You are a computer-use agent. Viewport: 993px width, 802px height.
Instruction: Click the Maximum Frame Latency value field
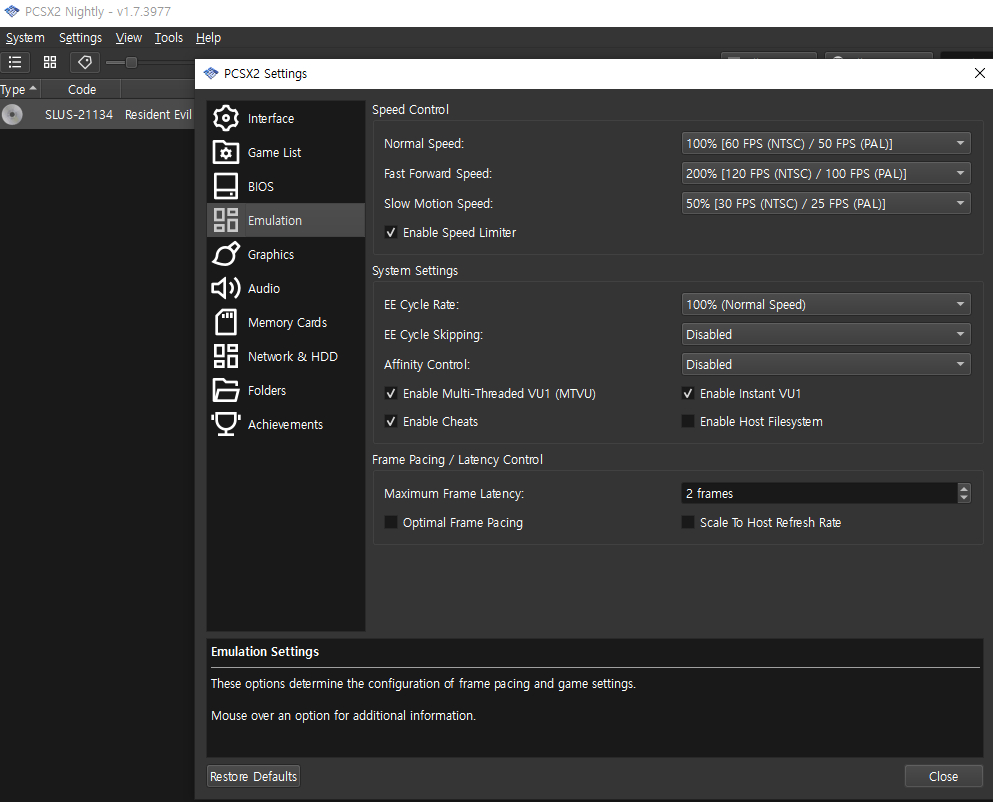click(819, 493)
